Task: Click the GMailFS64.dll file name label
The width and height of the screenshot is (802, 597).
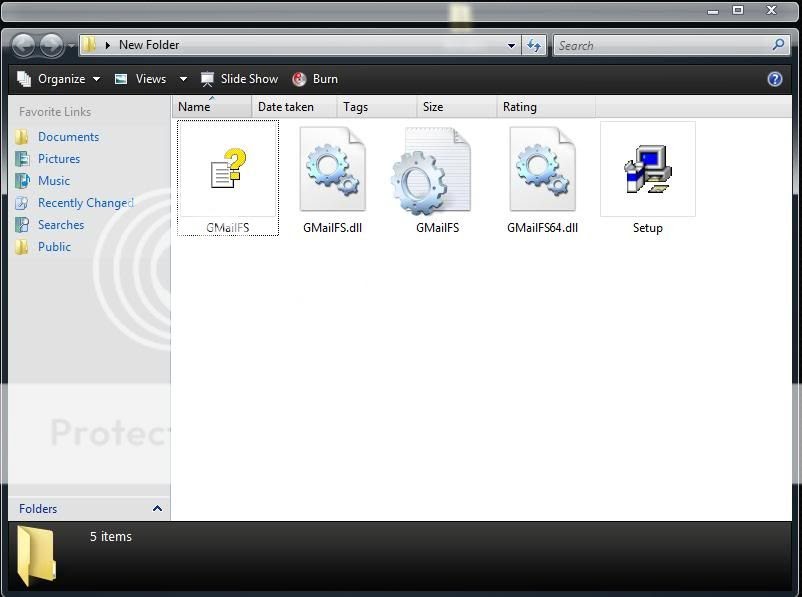Action: click(543, 228)
